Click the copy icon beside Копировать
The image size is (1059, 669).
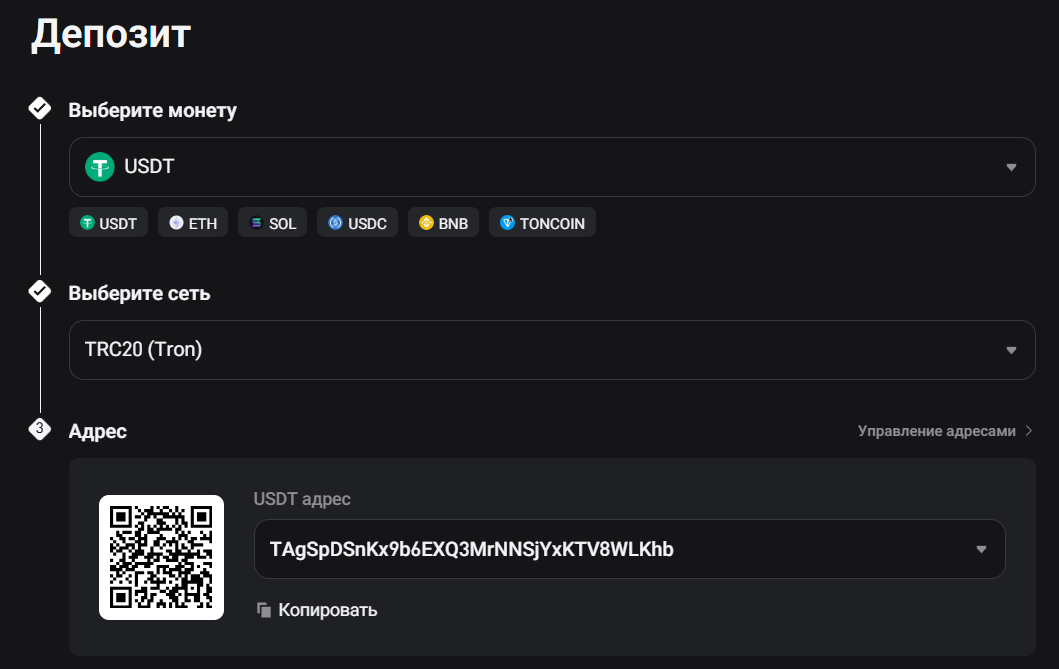264,610
